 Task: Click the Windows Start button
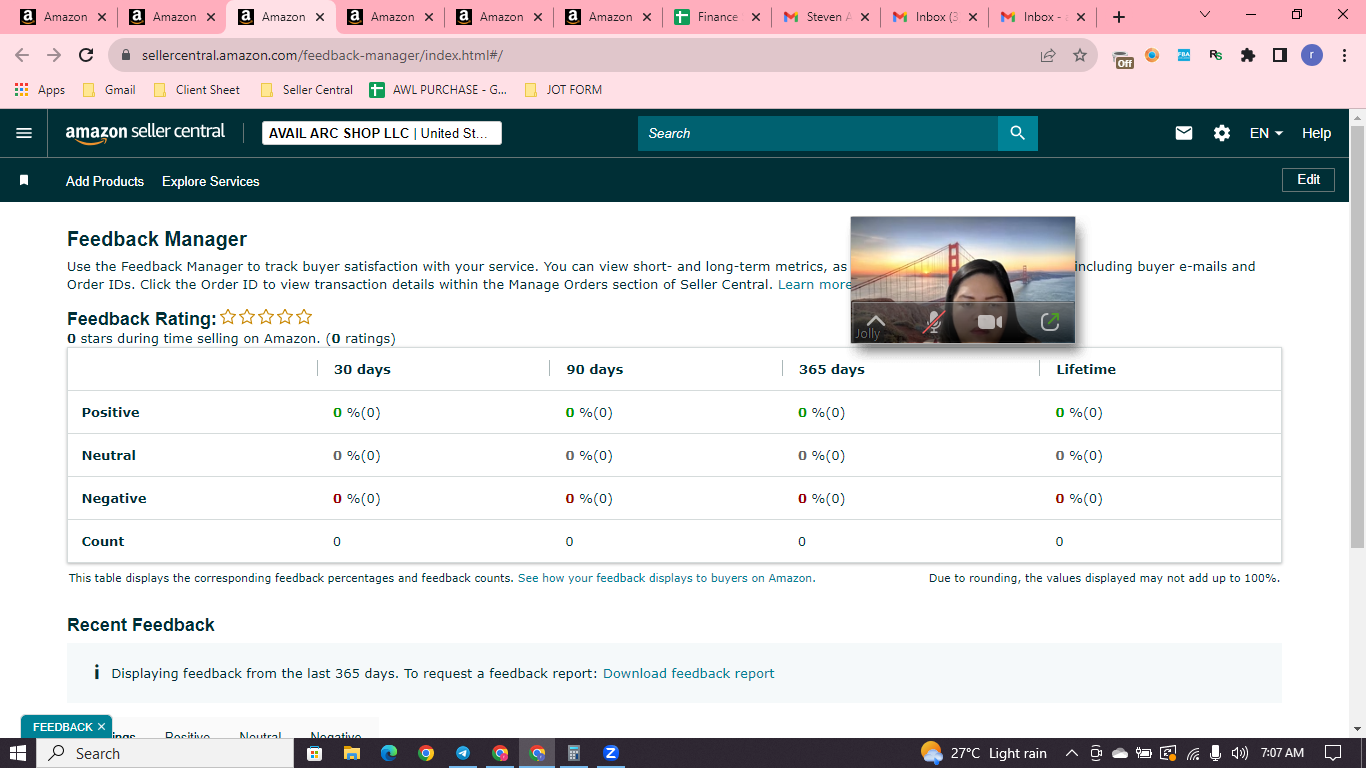coord(18,753)
